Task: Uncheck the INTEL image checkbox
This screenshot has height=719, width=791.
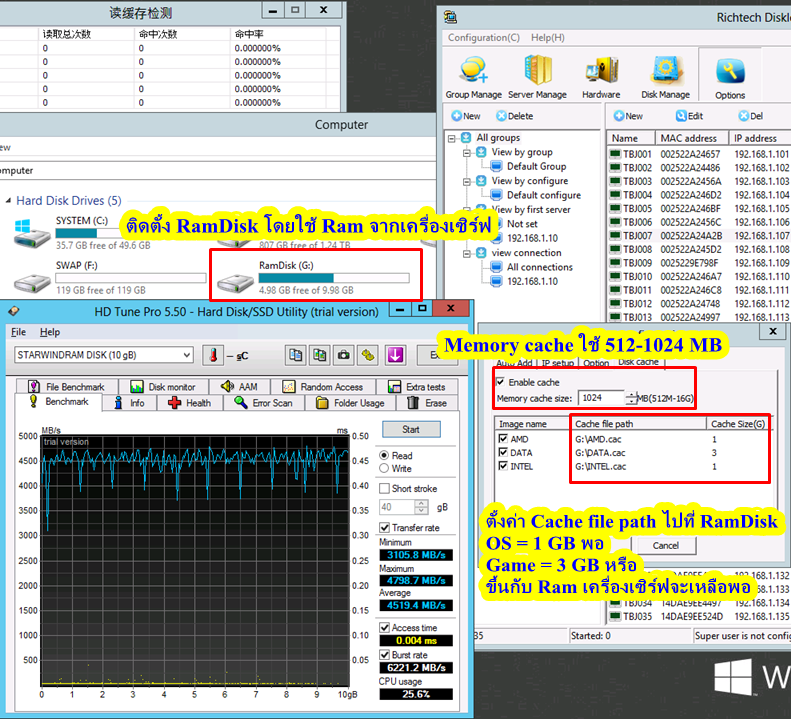Action: click(503, 466)
